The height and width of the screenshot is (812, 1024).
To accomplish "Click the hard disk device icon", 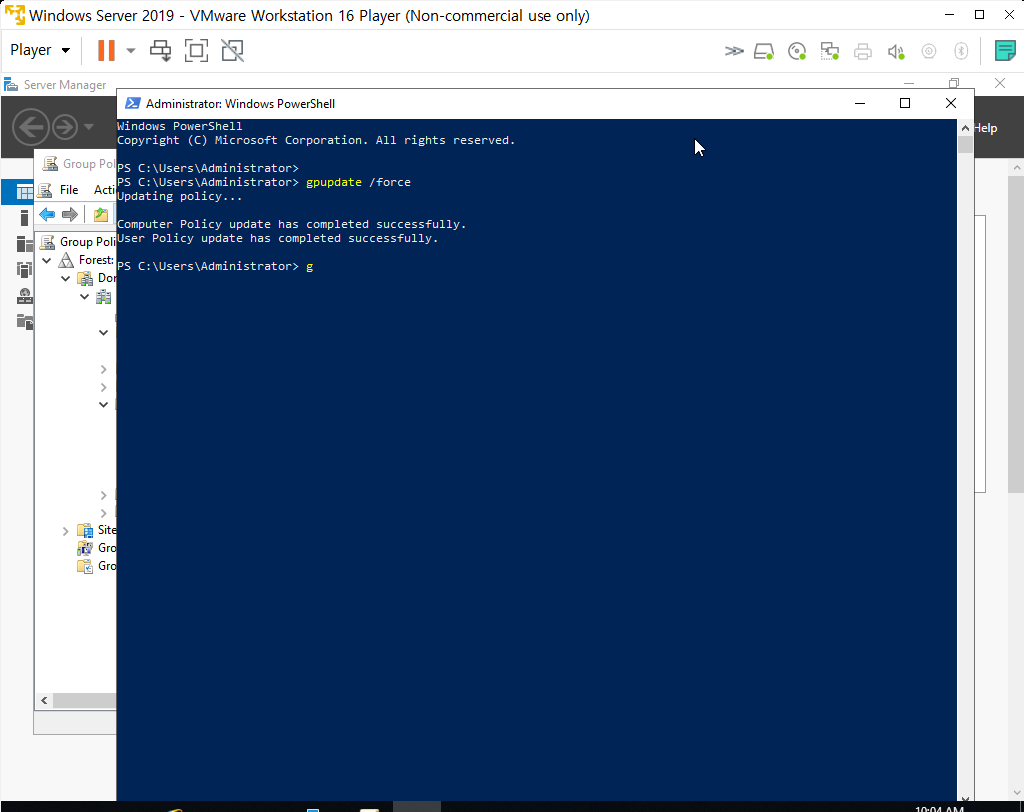I will tap(764, 51).
